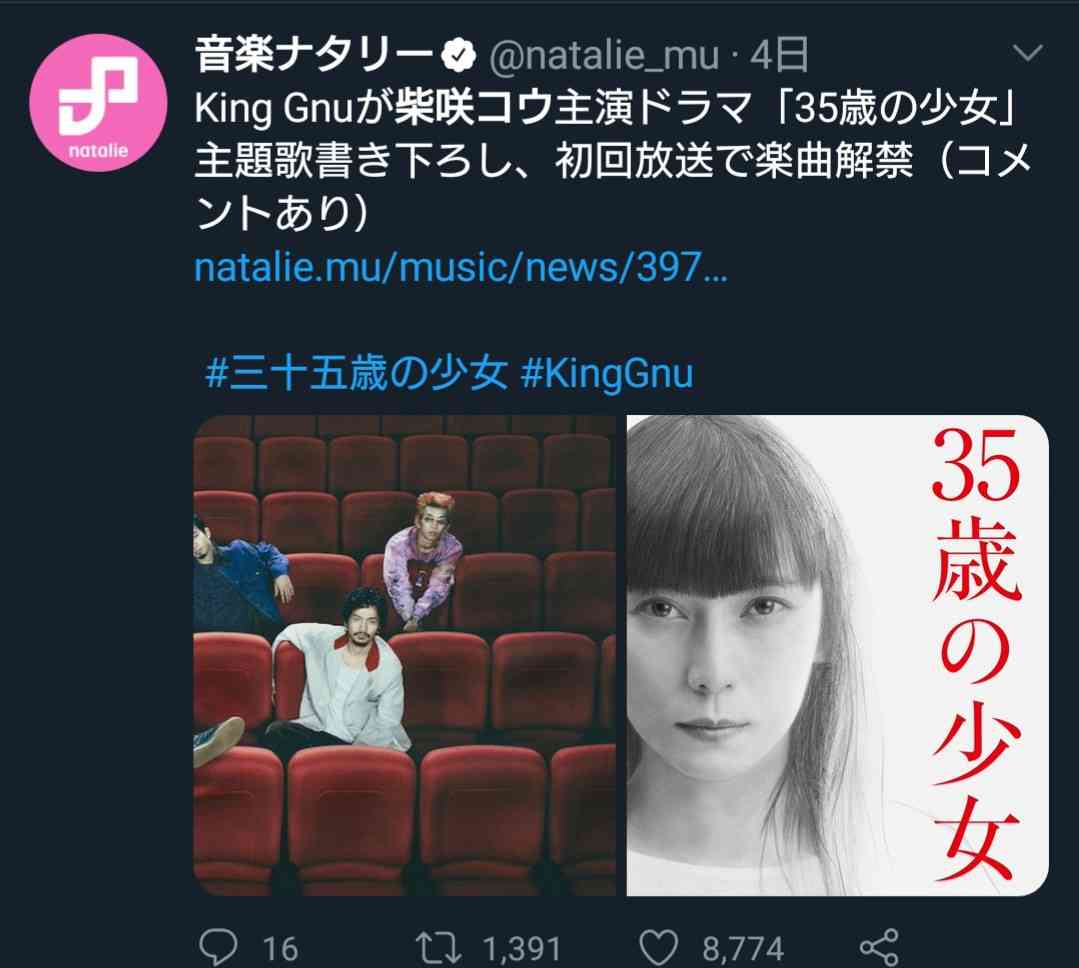Image resolution: width=1079 pixels, height=968 pixels.
Task: Retweet this post using retweet icon
Action: click(438, 947)
